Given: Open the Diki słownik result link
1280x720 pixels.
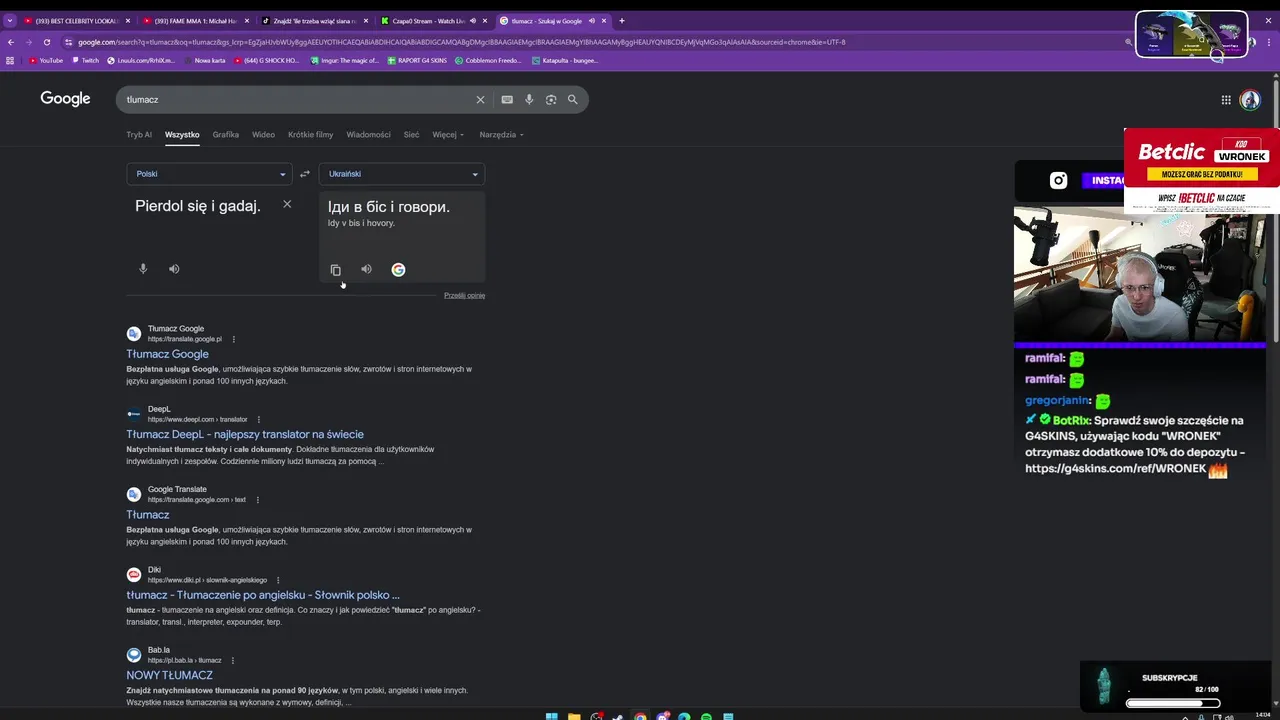Looking at the screenshot, I should 263,595.
